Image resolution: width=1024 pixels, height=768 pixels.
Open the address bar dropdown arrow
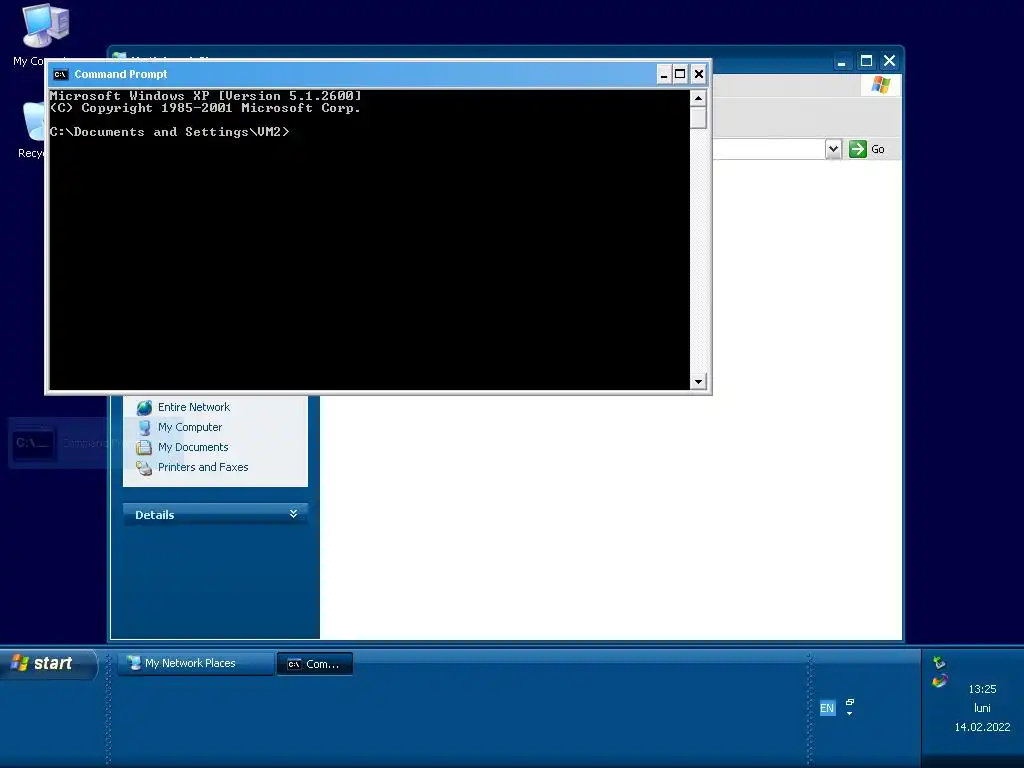pyautogui.click(x=833, y=149)
